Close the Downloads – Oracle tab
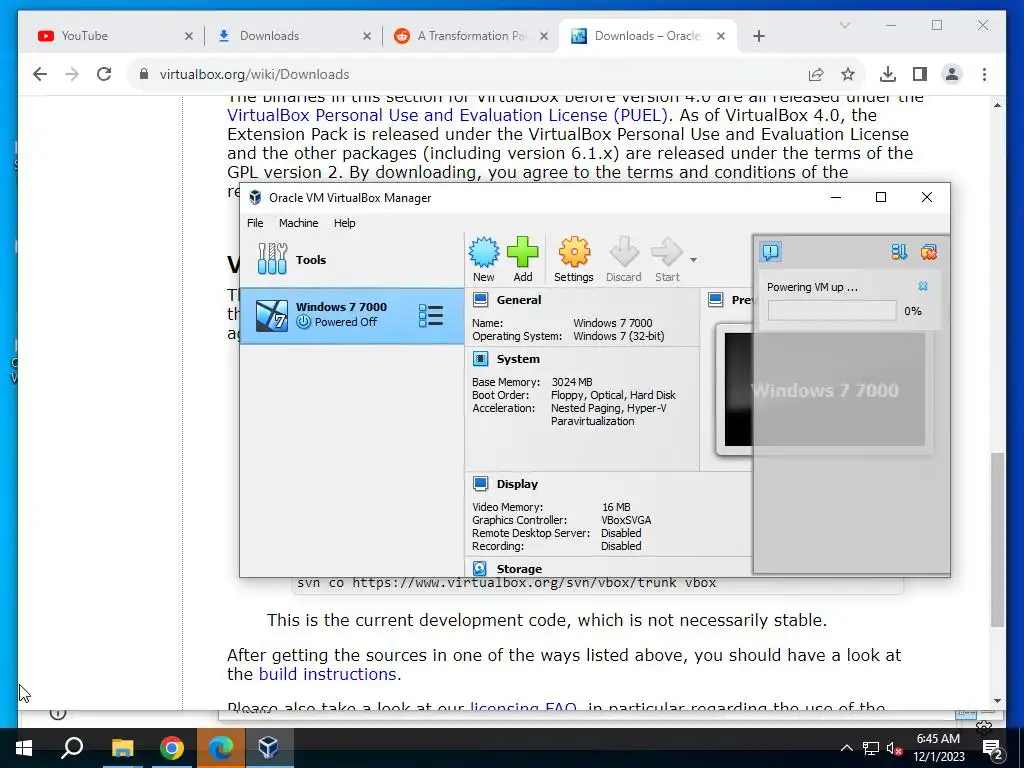1024x768 pixels. [x=721, y=37]
